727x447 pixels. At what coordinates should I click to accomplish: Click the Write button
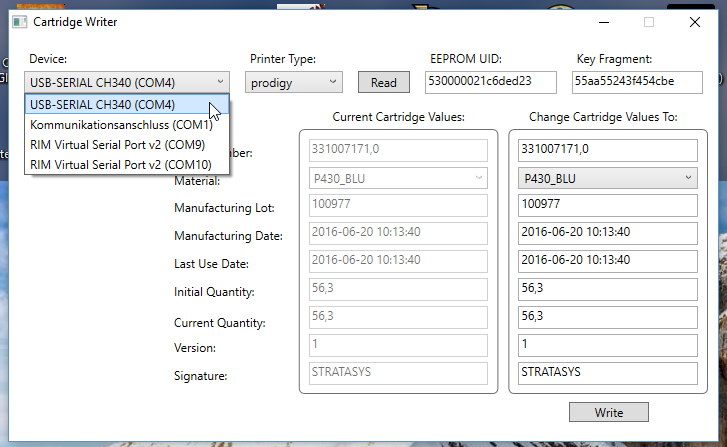click(609, 412)
